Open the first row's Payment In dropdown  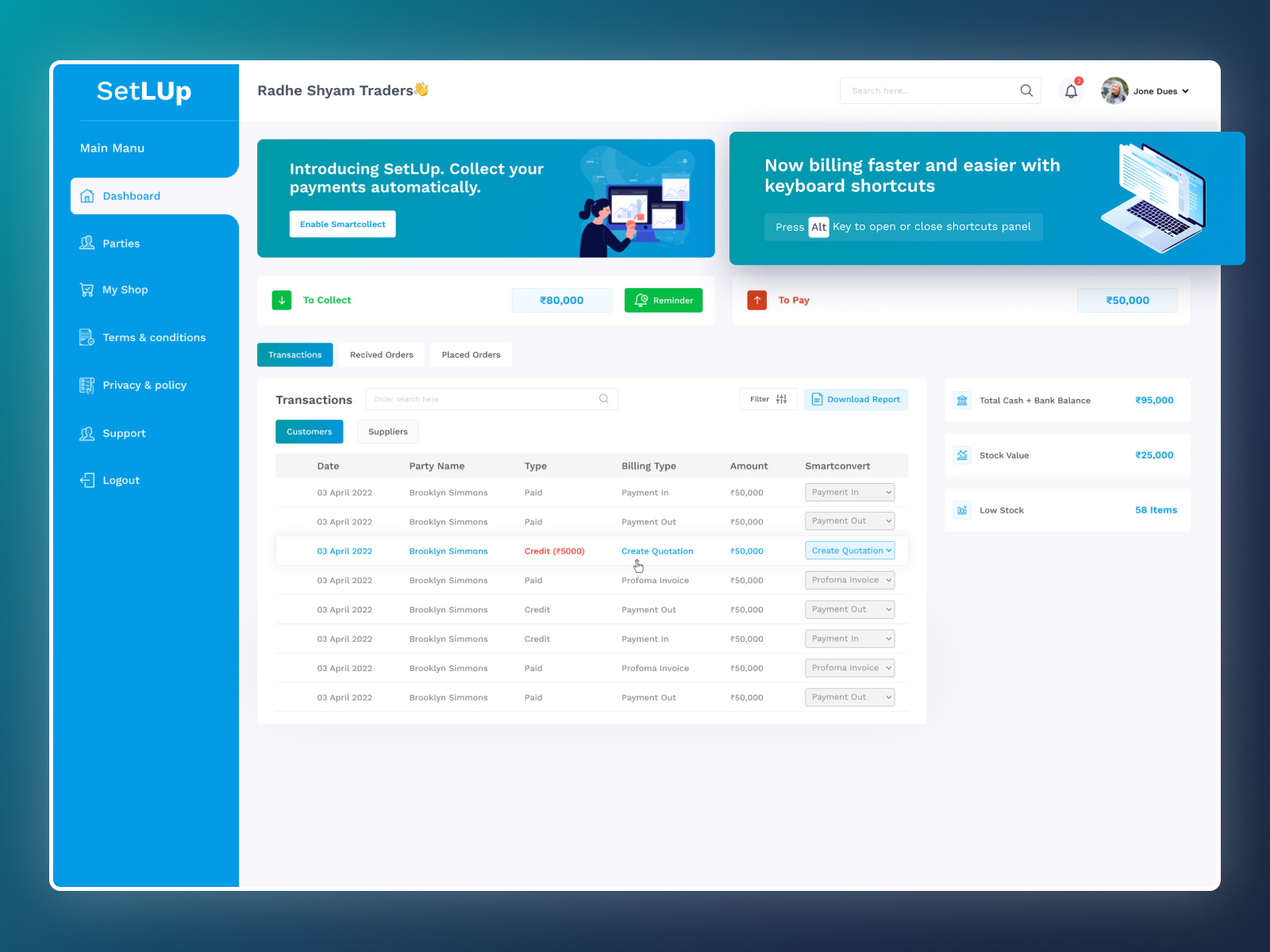pyautogui.click(x=849, y=492)
